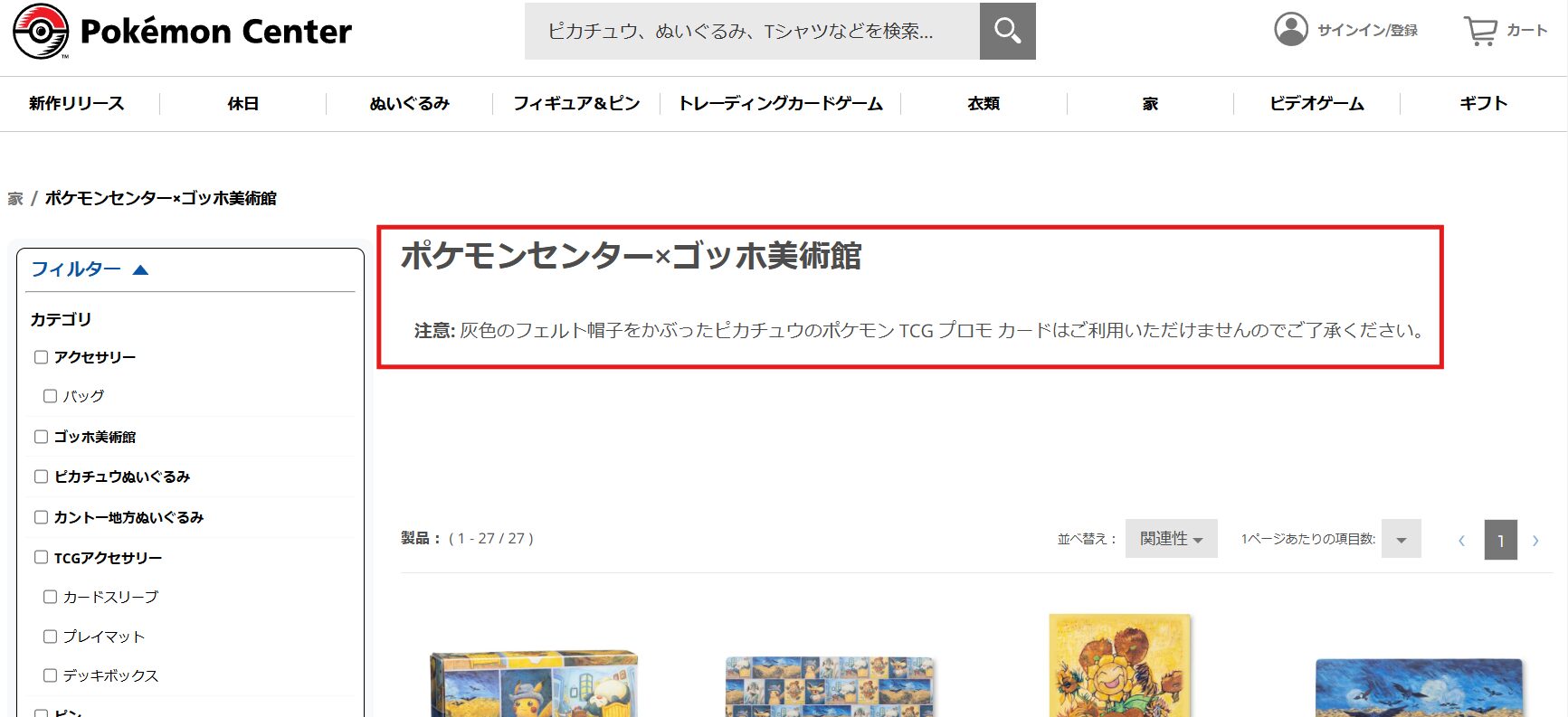Viewport: 1568px width, 717px height.
Task: Check the ピカチュウぬいぐるみ filter
Action: point(41,476)
